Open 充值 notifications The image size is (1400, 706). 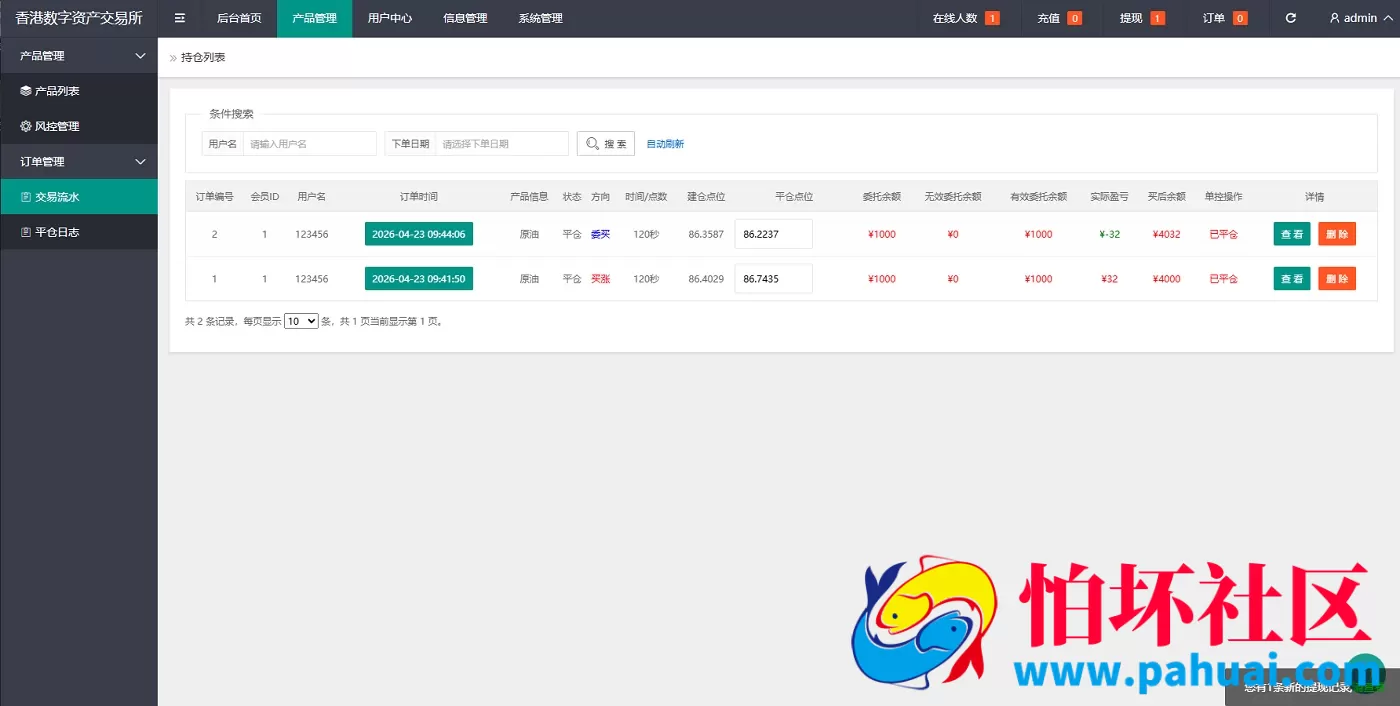[1059, 18]
